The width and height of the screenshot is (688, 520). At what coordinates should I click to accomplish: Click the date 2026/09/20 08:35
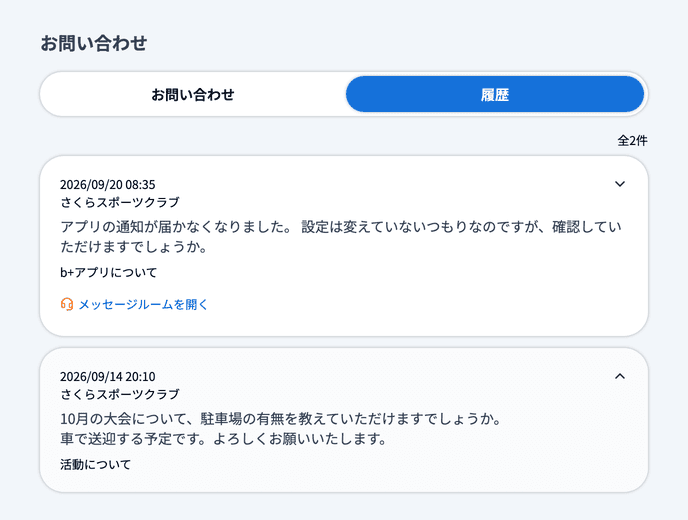108,184
